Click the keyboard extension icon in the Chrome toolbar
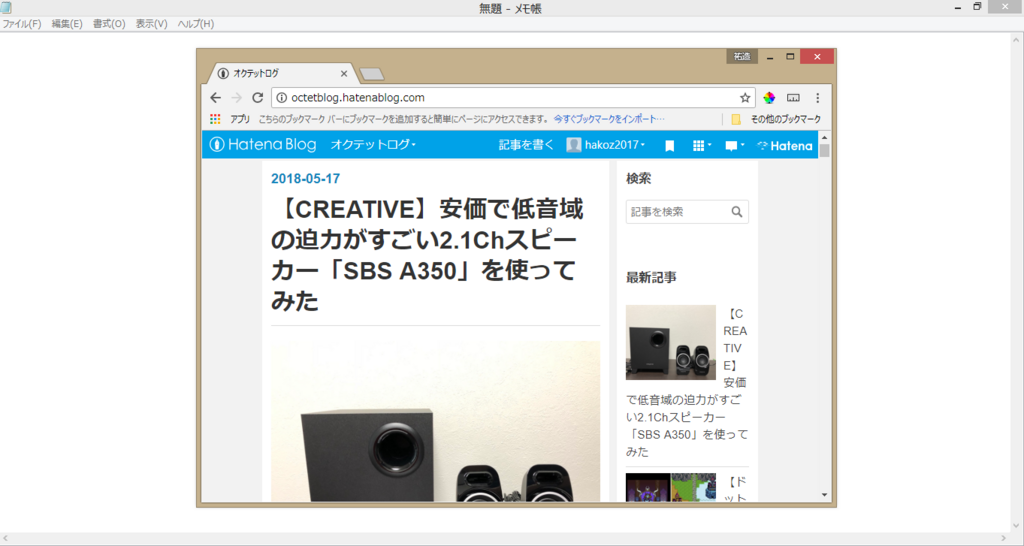Image resolution: width=1024 pixels, height=546 pixels. click(793, 98)
